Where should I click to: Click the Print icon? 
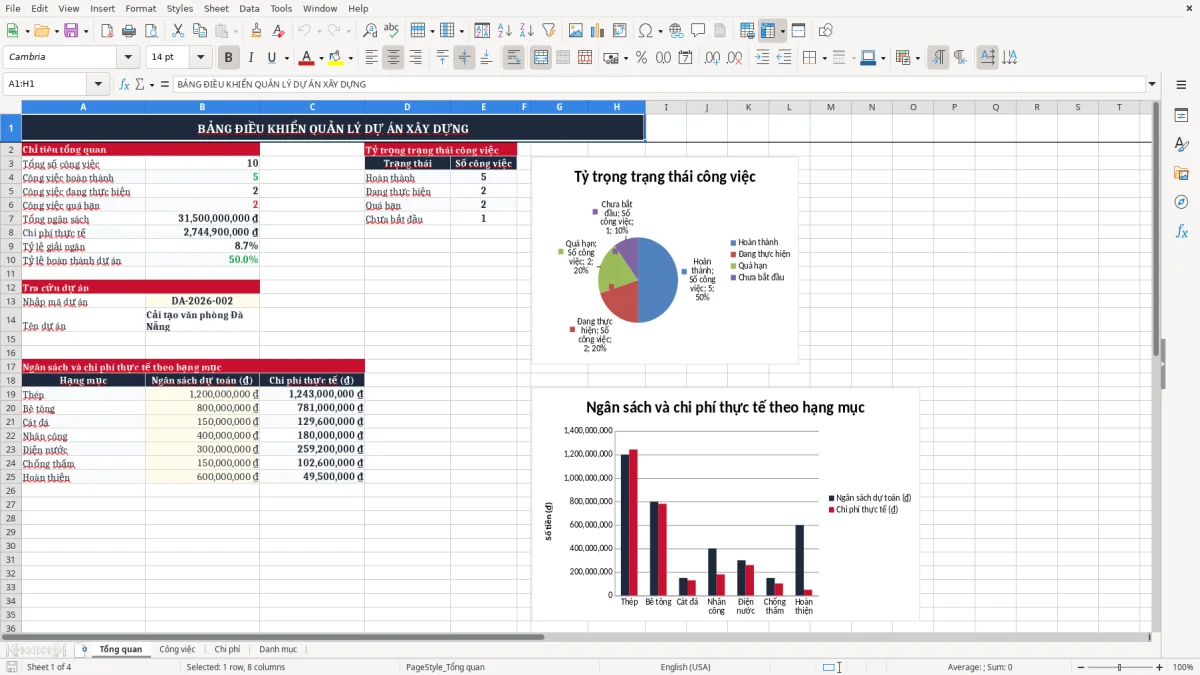pos(129,31)
